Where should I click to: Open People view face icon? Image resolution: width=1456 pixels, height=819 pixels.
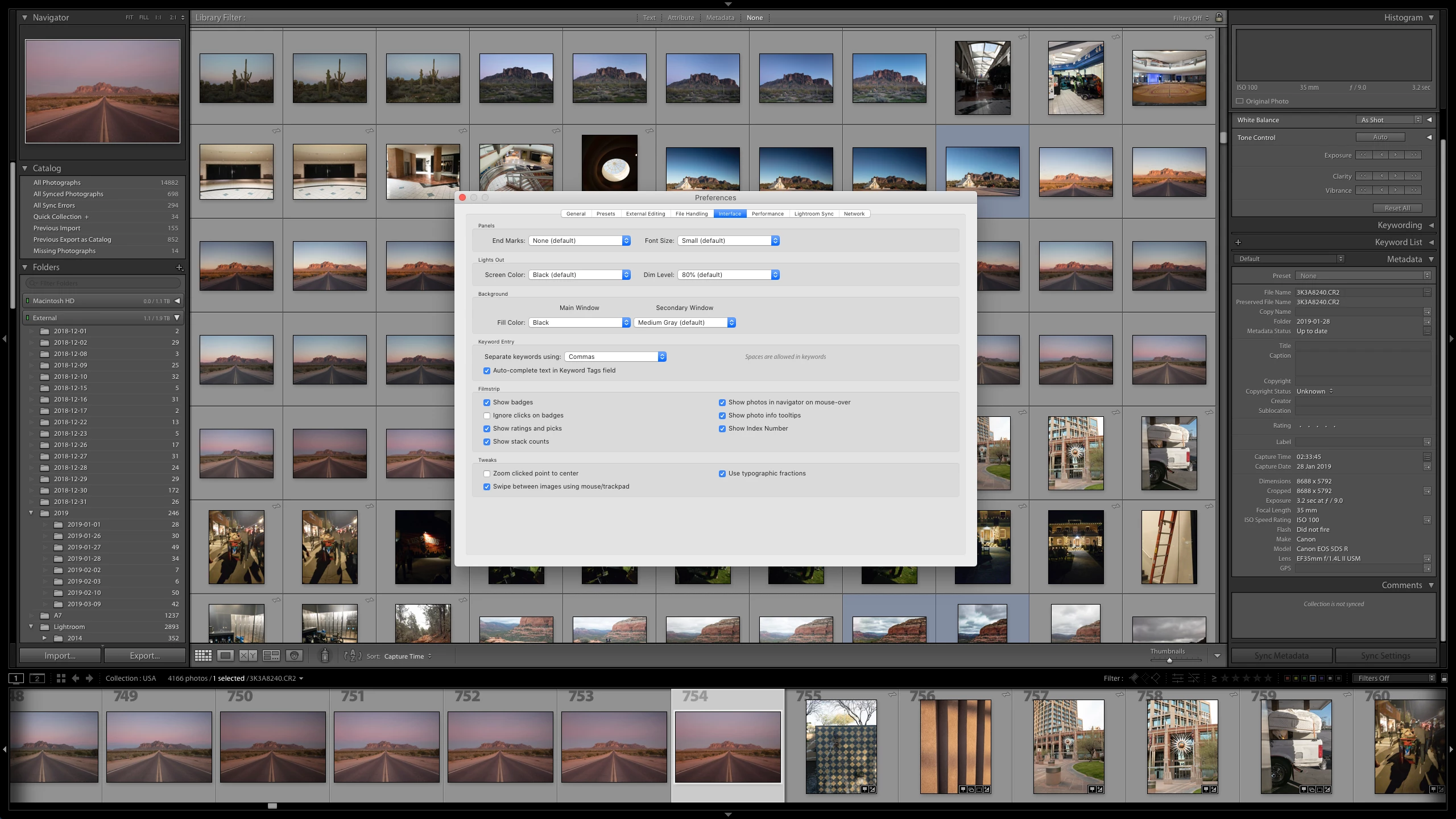pyautogui.click(x=294, y=656)
